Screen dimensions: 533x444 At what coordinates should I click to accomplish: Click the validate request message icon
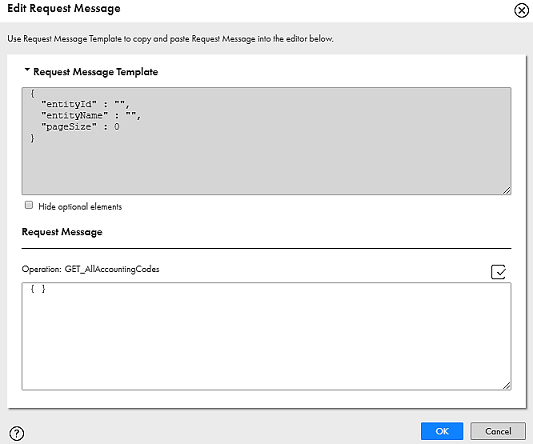[498, 272]
